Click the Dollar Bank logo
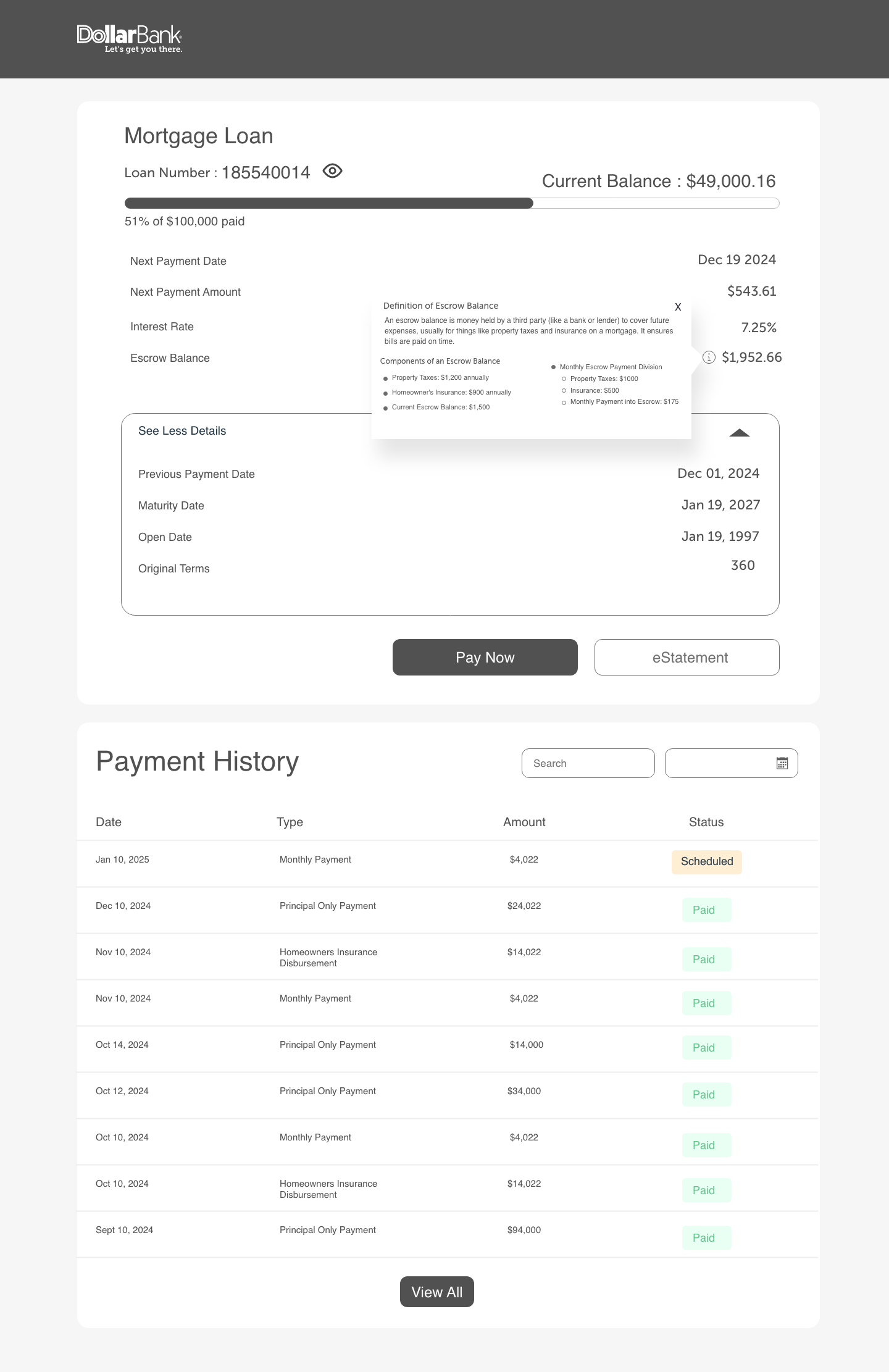The height and width of the screenshot is (1372, 889). coord(130,39)
